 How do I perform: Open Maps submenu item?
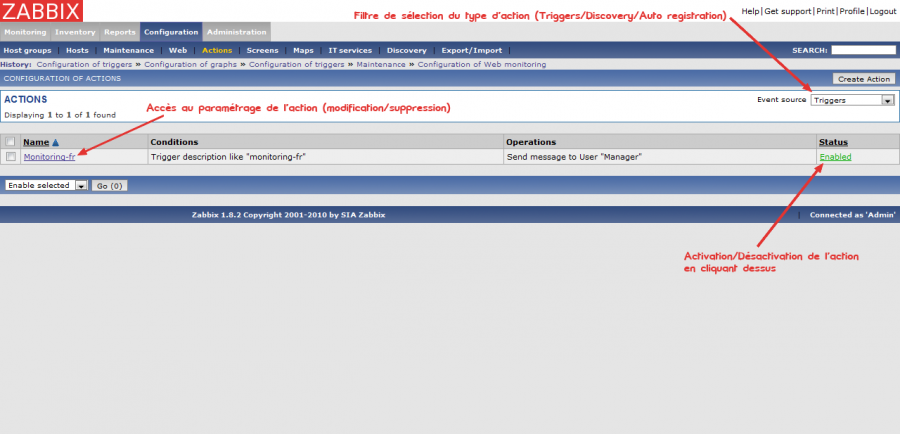pyautogui.click(x=303, y=51)
